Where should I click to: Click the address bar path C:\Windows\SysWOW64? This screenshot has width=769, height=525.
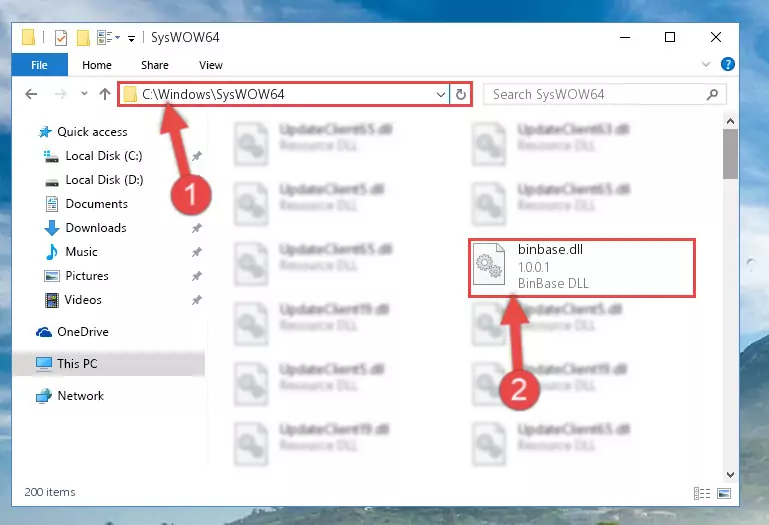(213, 94)
